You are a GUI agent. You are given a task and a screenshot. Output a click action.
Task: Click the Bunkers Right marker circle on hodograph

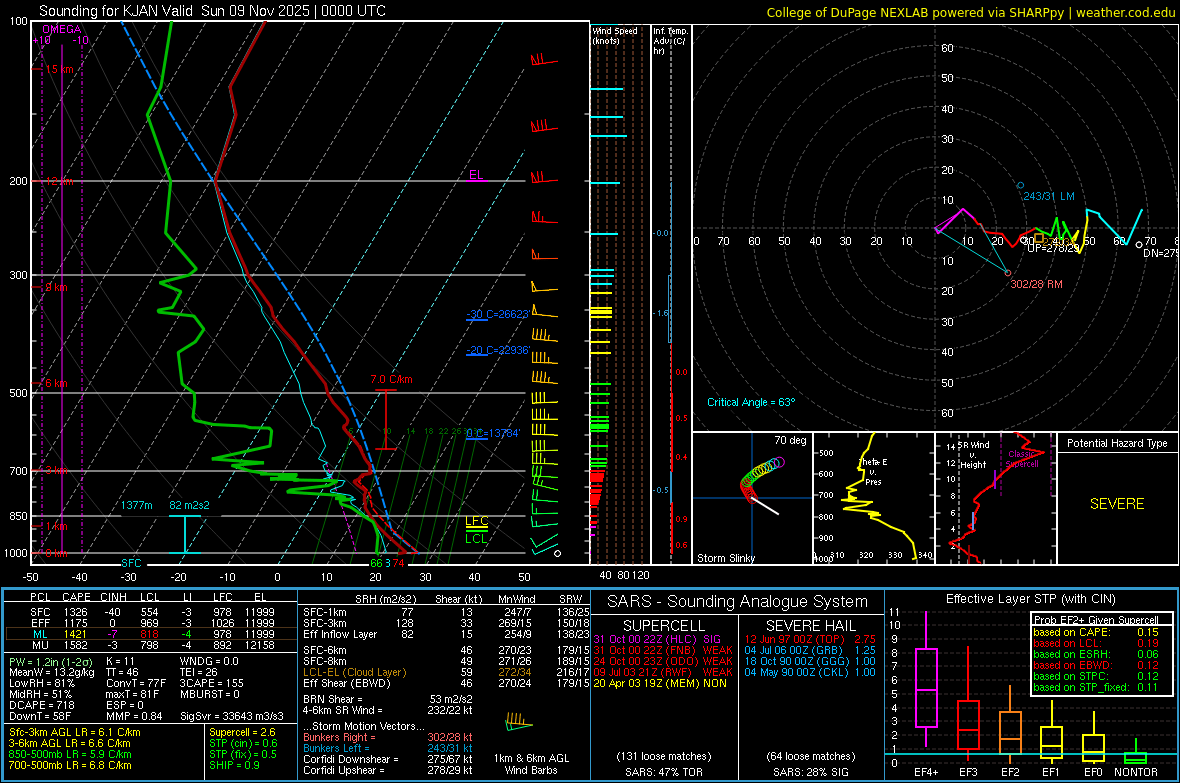pyautogui.click(x=1008, y=273)
